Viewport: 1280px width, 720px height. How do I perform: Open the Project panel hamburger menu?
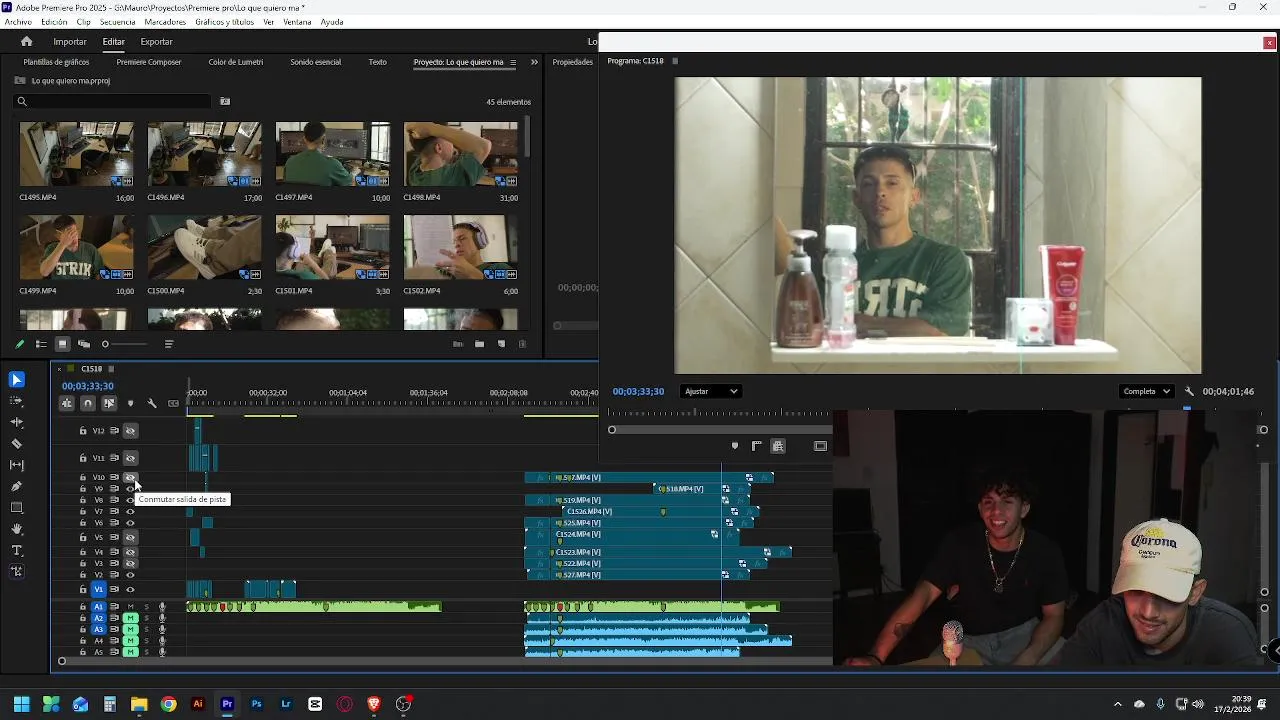tap(513, 62)
